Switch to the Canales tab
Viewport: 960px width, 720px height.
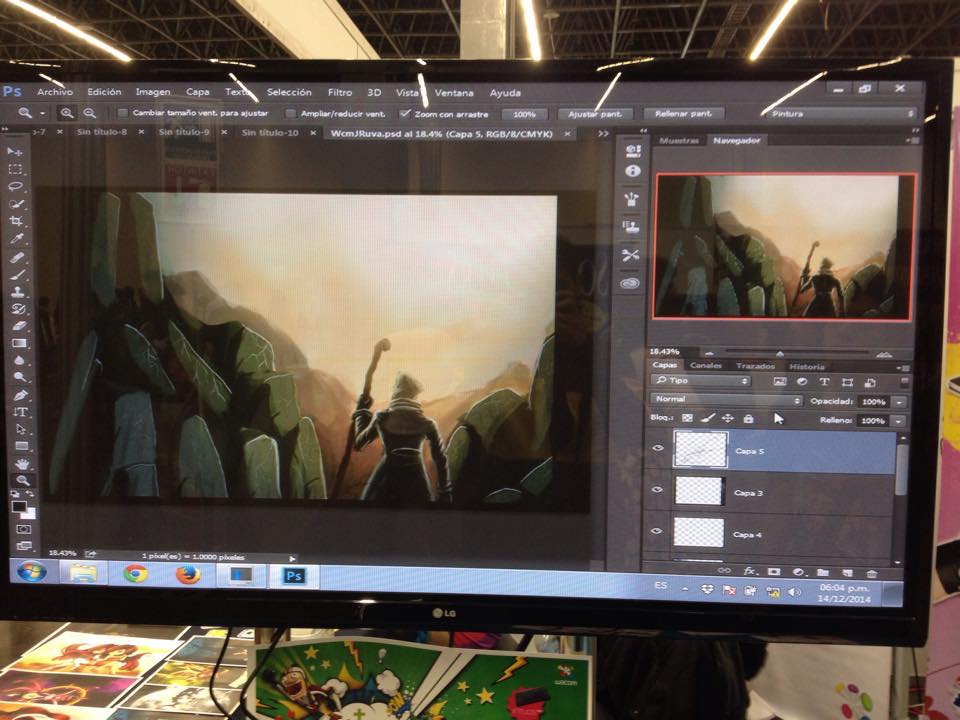point(706,366)
